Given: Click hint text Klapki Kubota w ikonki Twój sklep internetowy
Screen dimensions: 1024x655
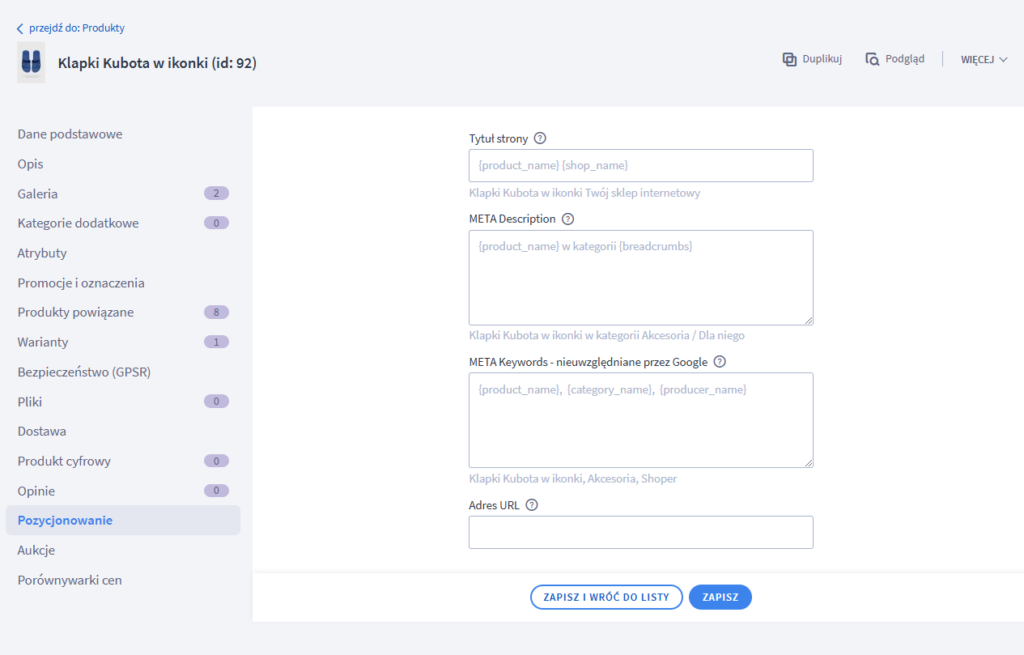Looking at the screenshot, I should pyautogui.click(x=584, y=193).
